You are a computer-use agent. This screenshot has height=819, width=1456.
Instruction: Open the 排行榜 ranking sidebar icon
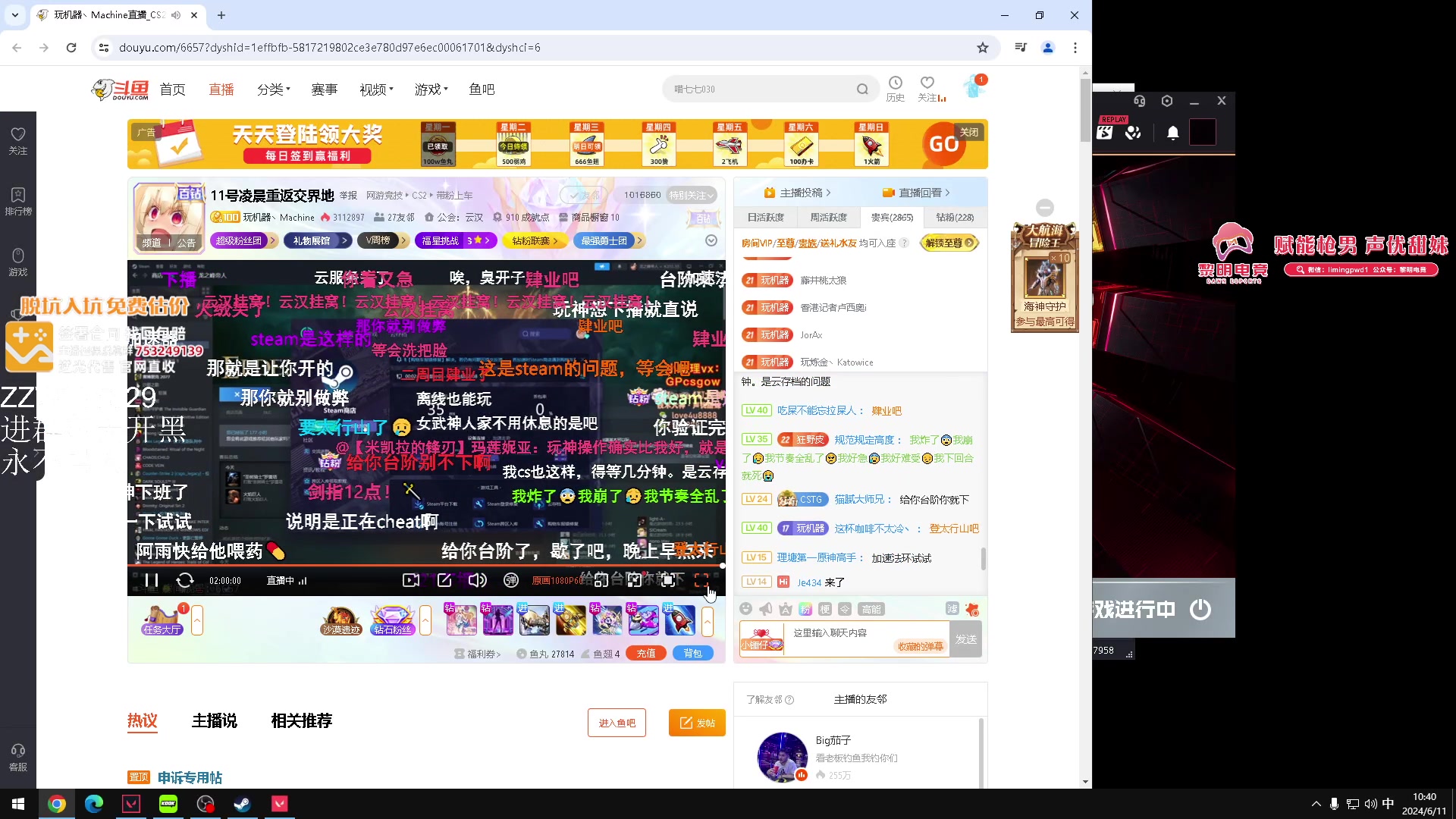18,201
